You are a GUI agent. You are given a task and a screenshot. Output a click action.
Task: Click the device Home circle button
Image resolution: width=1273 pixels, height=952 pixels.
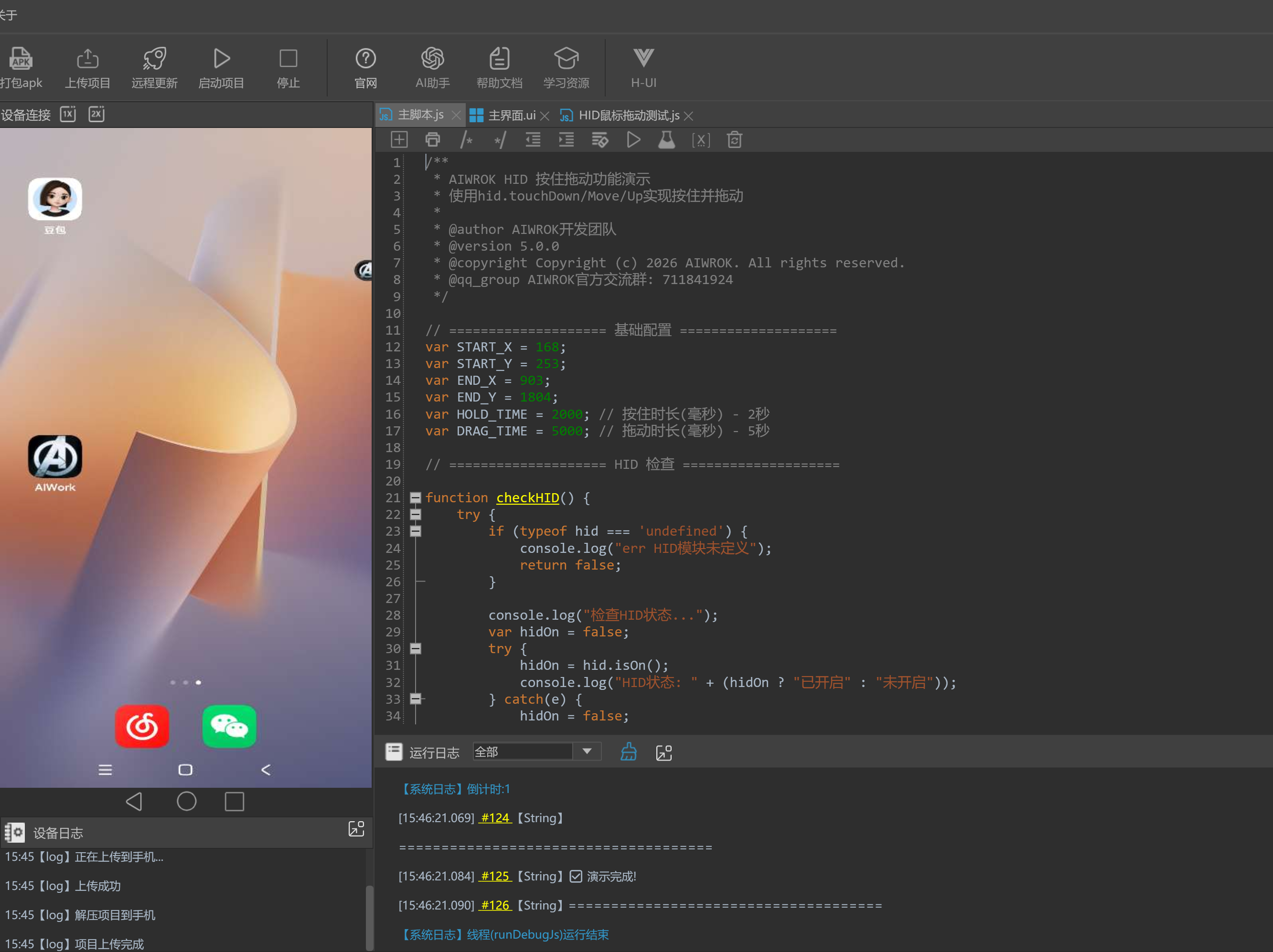coord(186,801)
